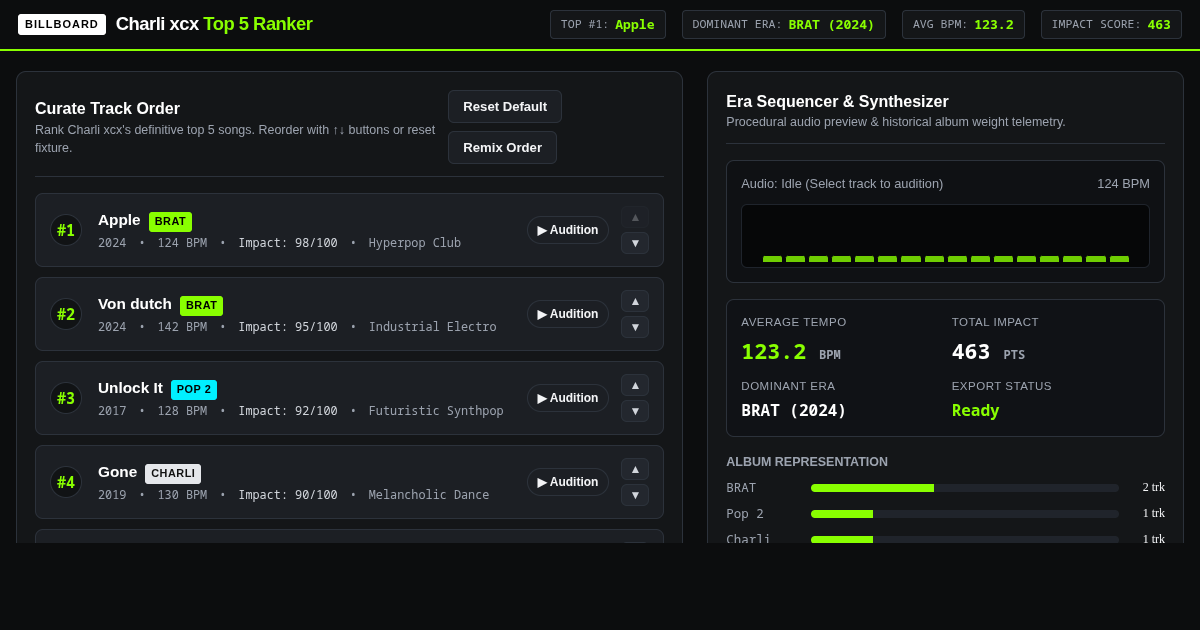The height and width of the screenshot is (630, 1200).
Task: Move Von dutch track down
Action: [635, 327]
